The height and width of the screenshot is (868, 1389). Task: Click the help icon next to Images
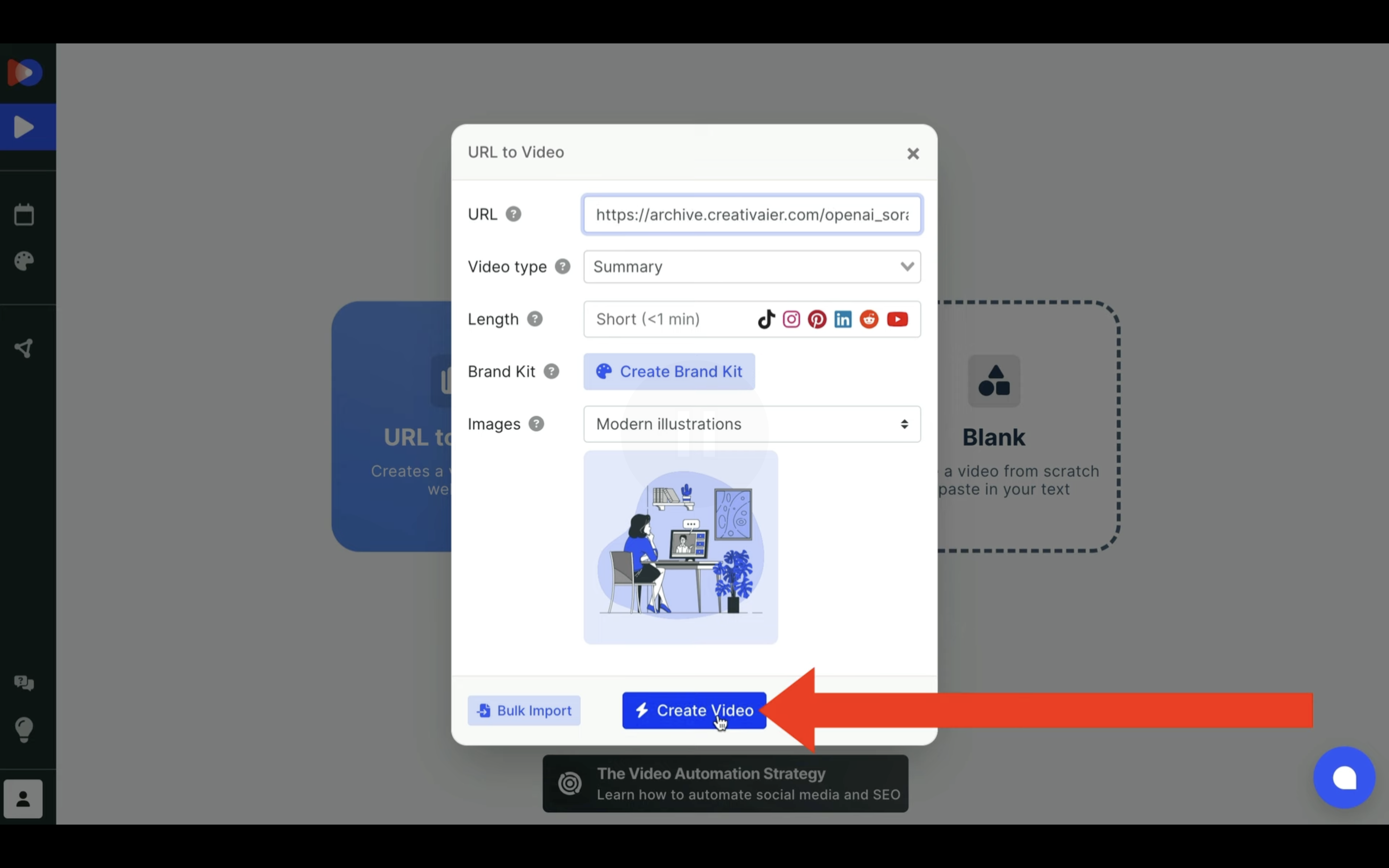click(536, 424)
